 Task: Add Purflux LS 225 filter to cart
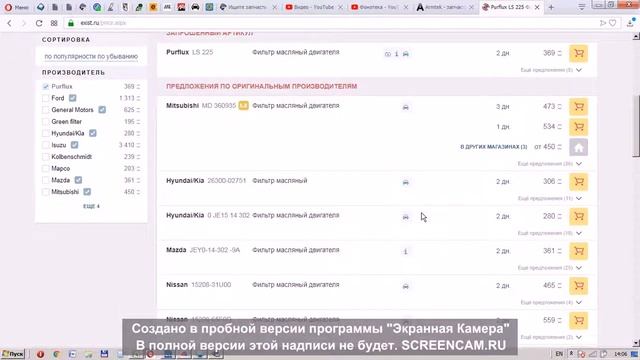(578, 53)
